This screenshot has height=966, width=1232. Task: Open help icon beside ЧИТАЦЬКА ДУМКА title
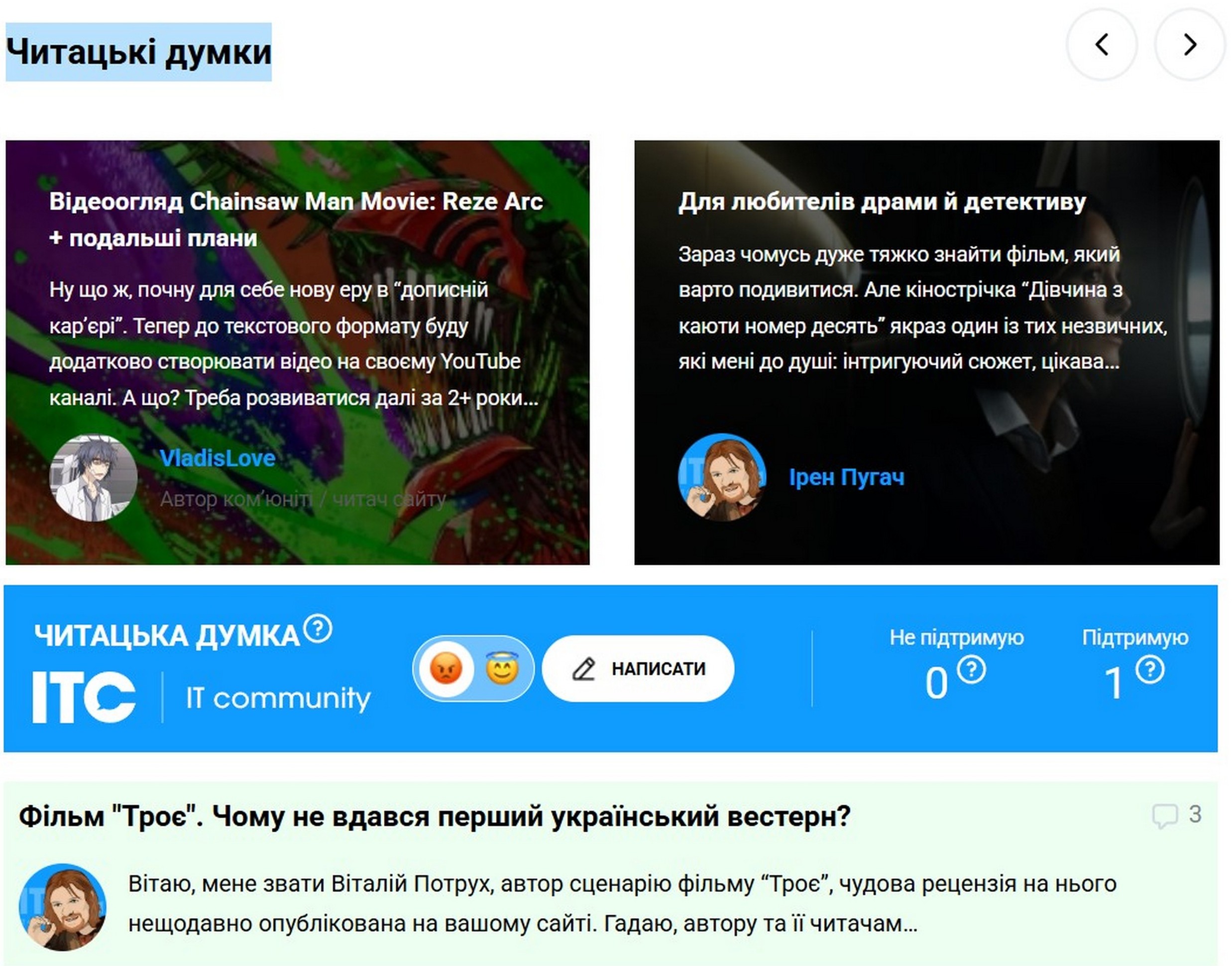pyautogui.click(x=318, y=629)
